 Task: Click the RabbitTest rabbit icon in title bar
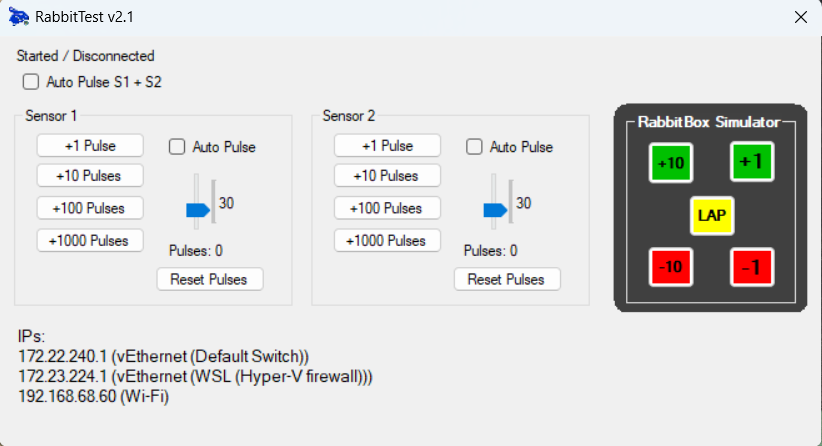(x=19, y=17)
